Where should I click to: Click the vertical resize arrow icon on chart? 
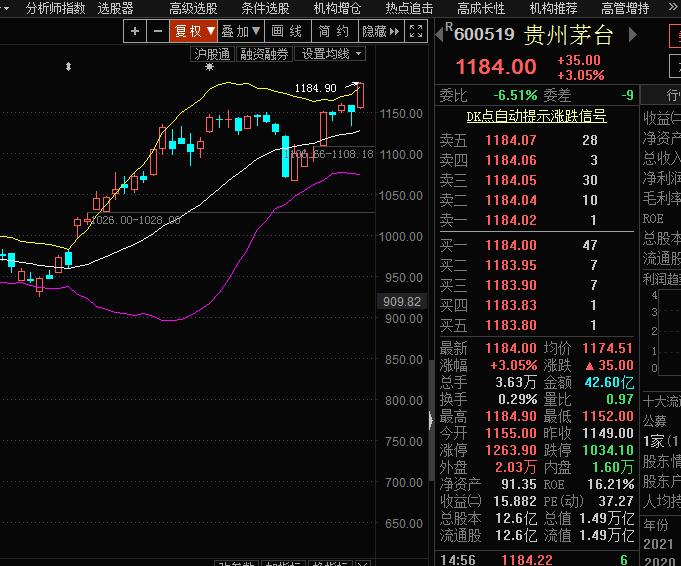click(x=68, y=66)
